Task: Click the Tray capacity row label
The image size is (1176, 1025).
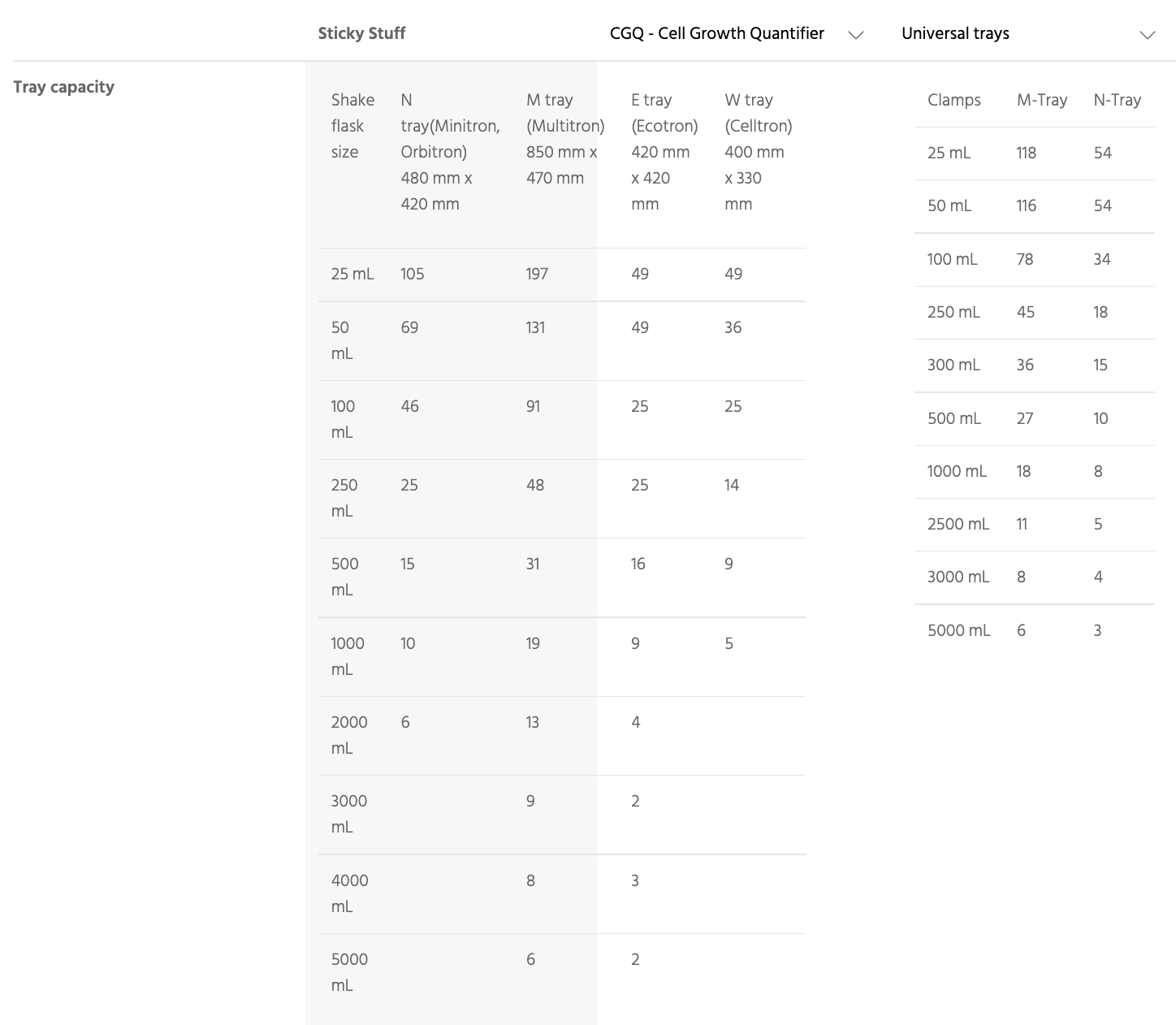Action: coord(63,87)
